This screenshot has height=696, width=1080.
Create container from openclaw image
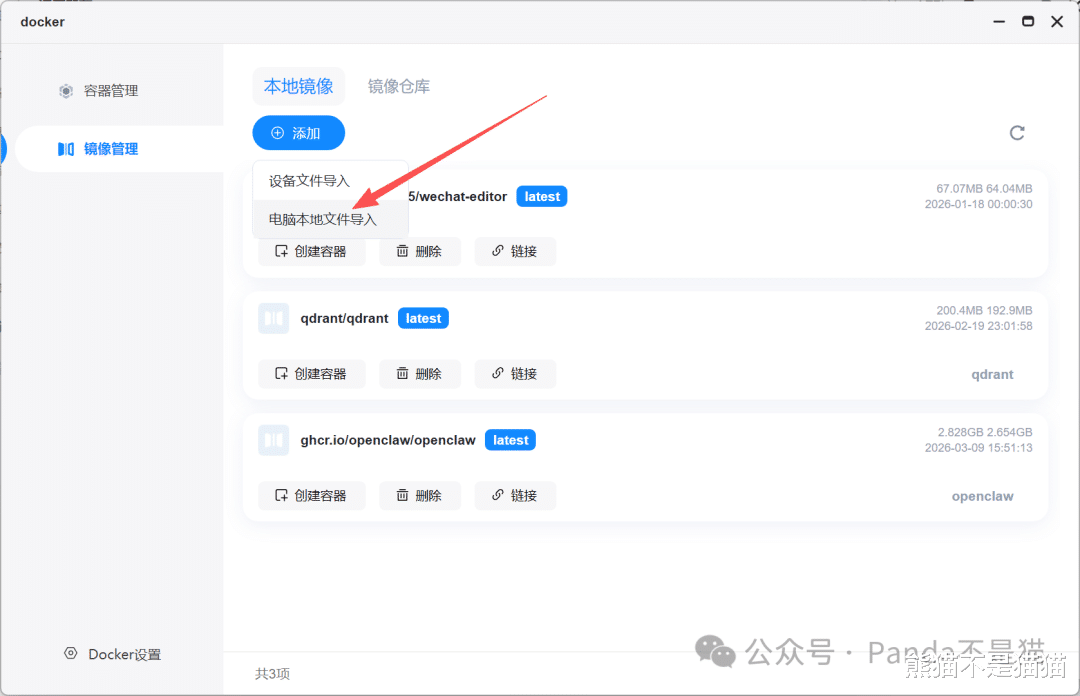[311, 495]
